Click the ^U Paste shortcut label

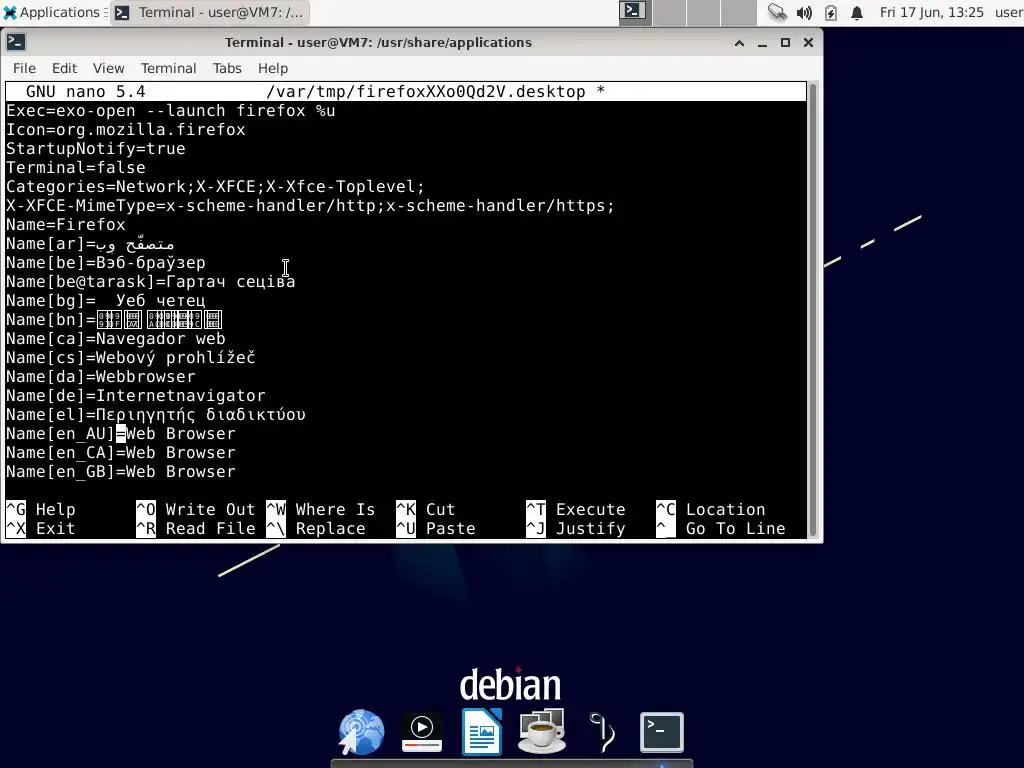[436, 528]
